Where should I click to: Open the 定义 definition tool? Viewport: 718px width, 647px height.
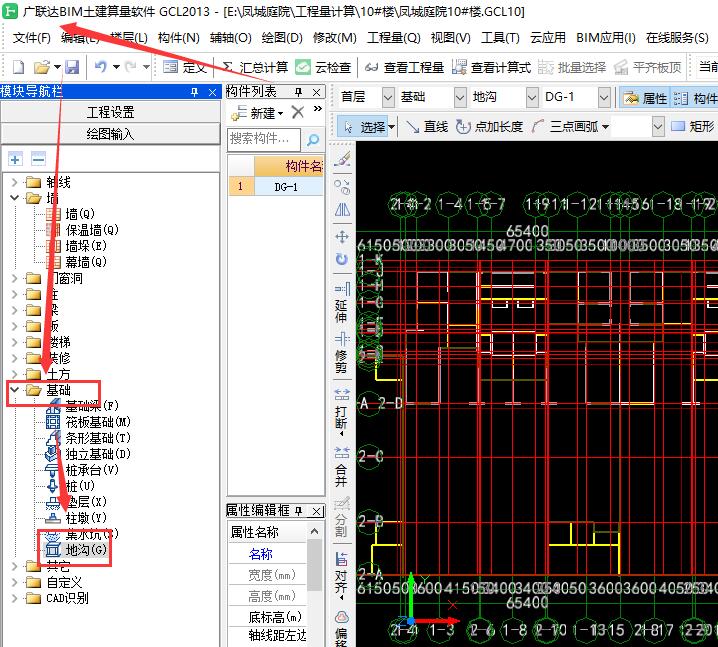pos(185,67)
